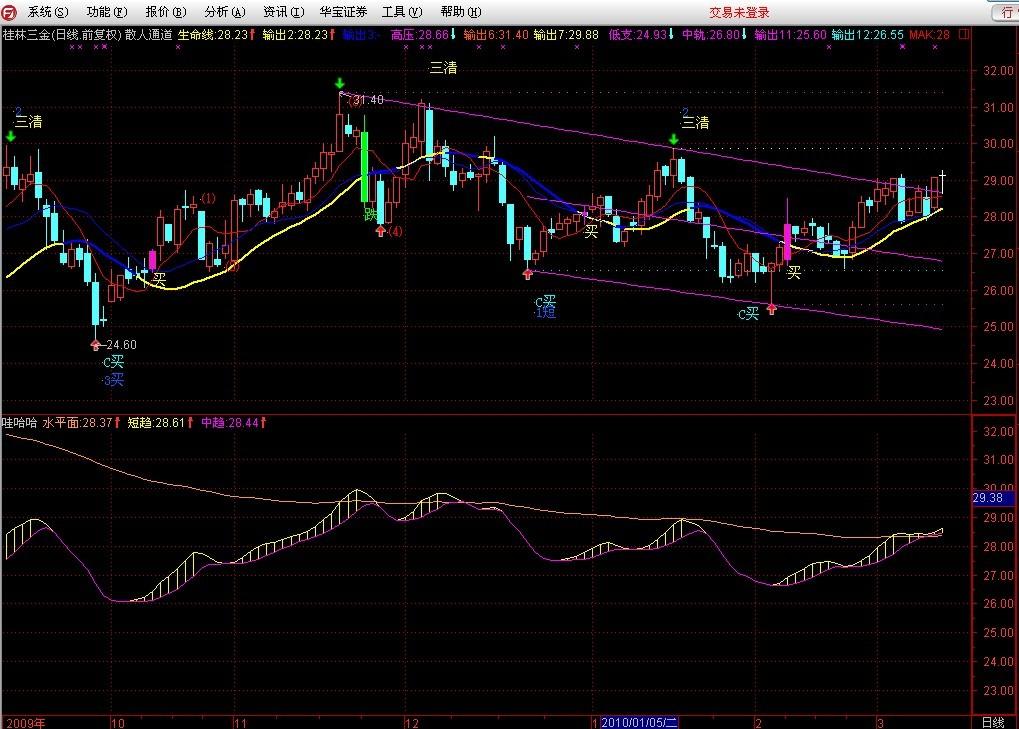
Task: Click the red app logo icon
Action: (10, 12)
